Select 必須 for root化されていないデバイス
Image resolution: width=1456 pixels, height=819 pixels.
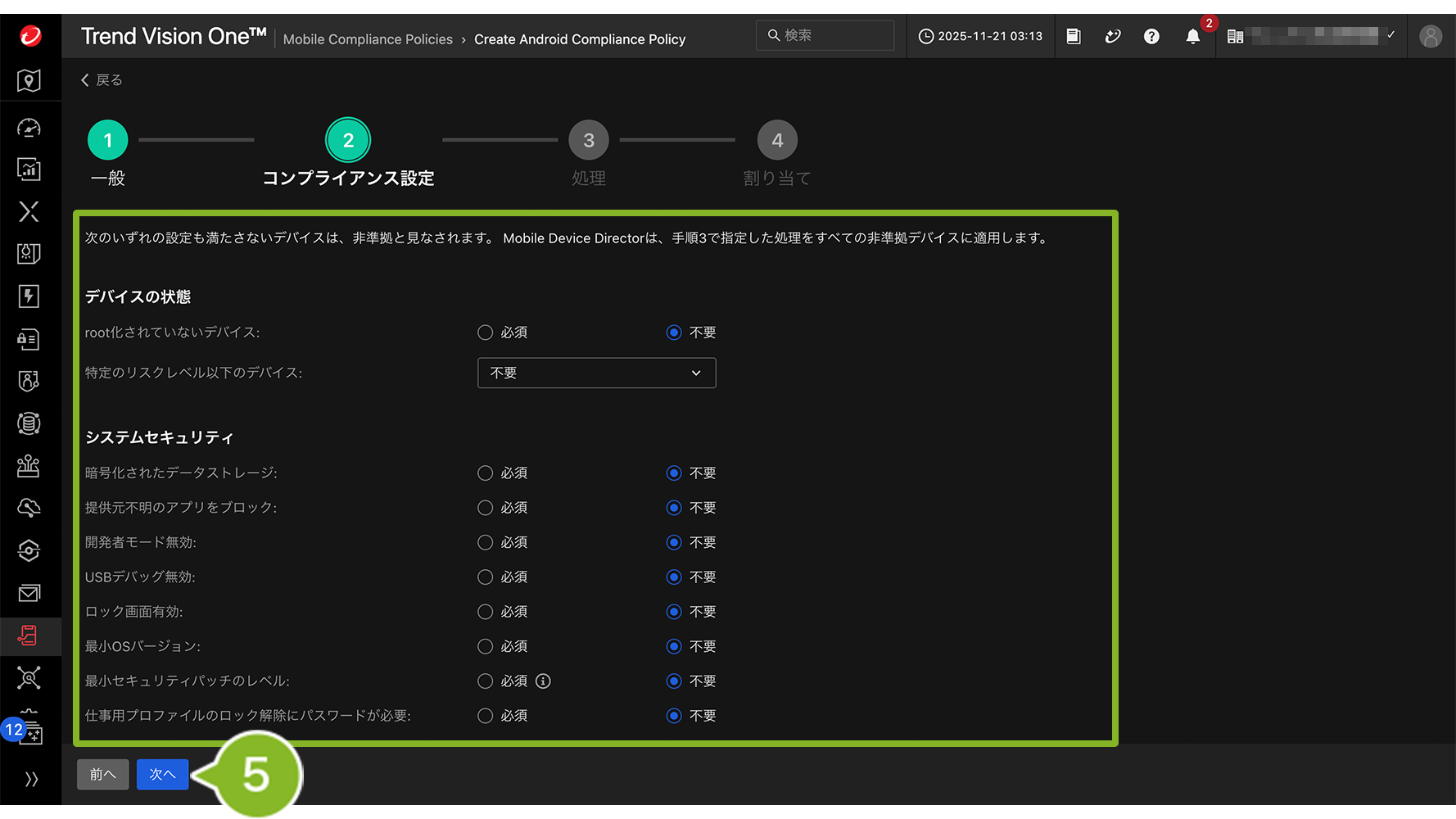[486, 333]
